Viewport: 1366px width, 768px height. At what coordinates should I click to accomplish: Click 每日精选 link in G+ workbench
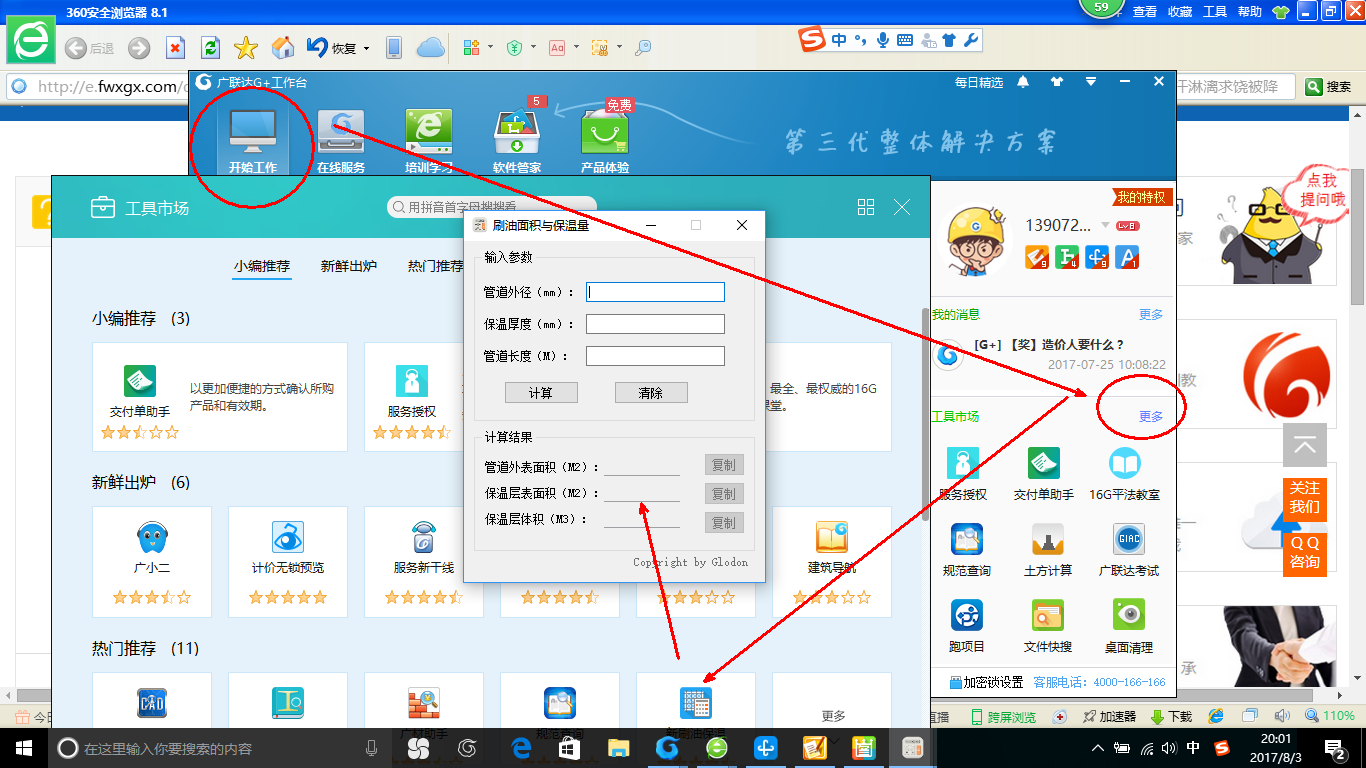(x=978, y=82)
